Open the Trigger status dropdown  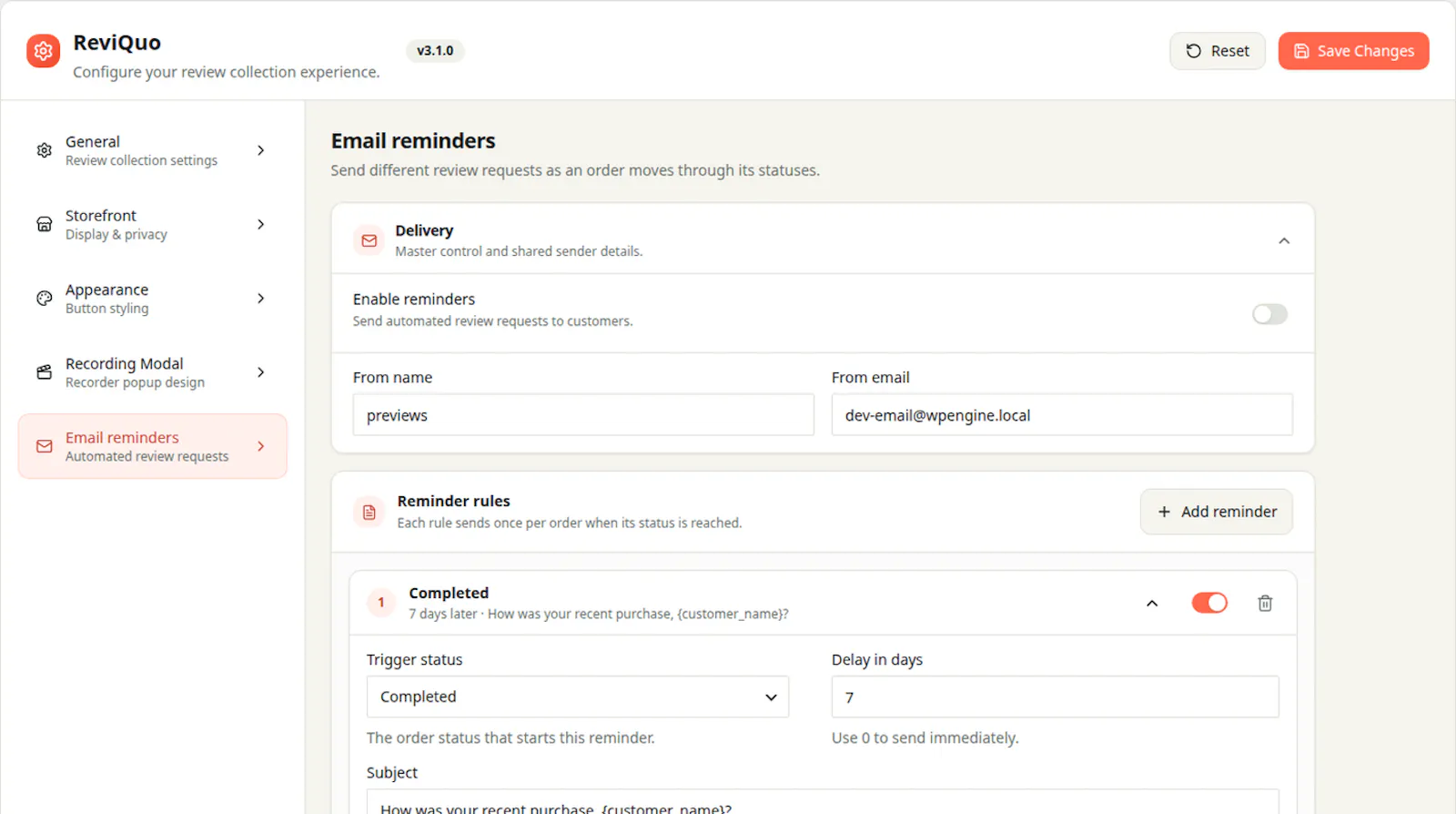click(578, 697)
